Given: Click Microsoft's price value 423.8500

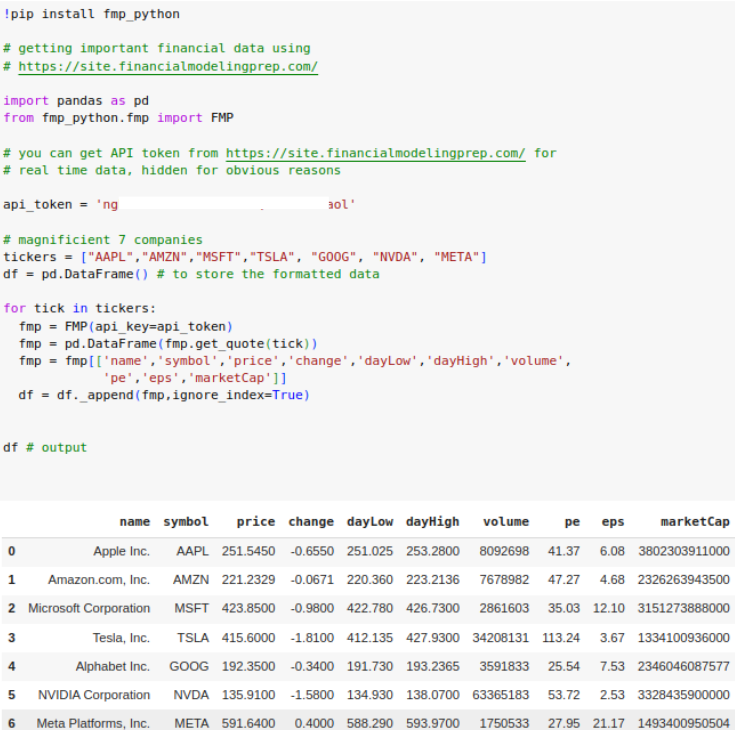Looking at the screenshot, I should 248,608.
